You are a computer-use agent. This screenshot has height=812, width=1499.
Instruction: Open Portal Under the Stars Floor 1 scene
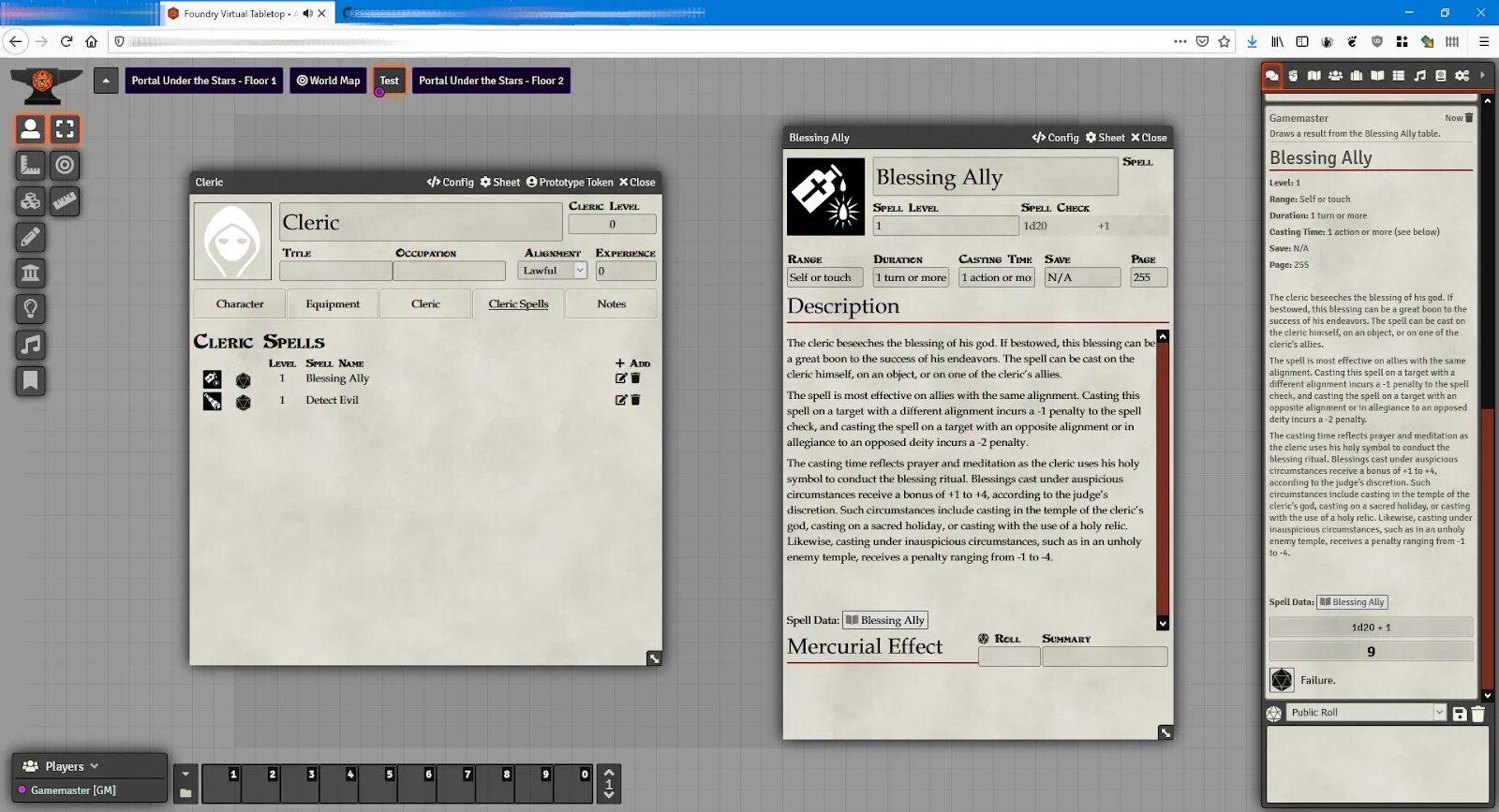click(x=203, y=81)
